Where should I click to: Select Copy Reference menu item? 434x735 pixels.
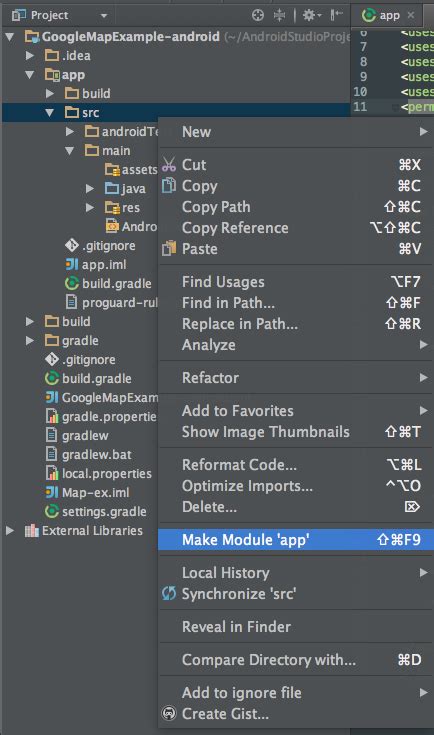click(x=294, y=228)
